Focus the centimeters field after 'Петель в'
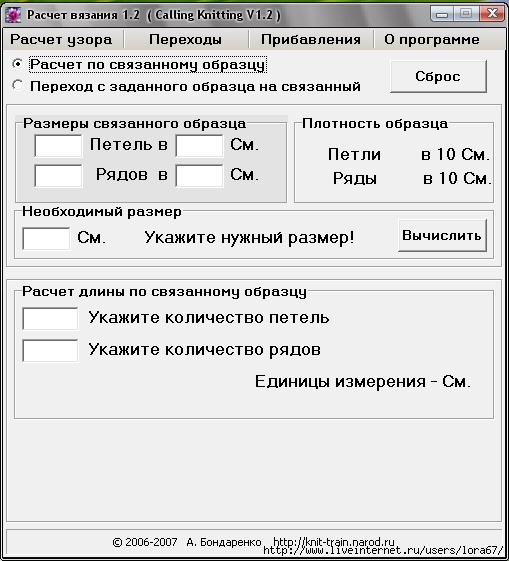509x561 pixels. pos(199,146)
